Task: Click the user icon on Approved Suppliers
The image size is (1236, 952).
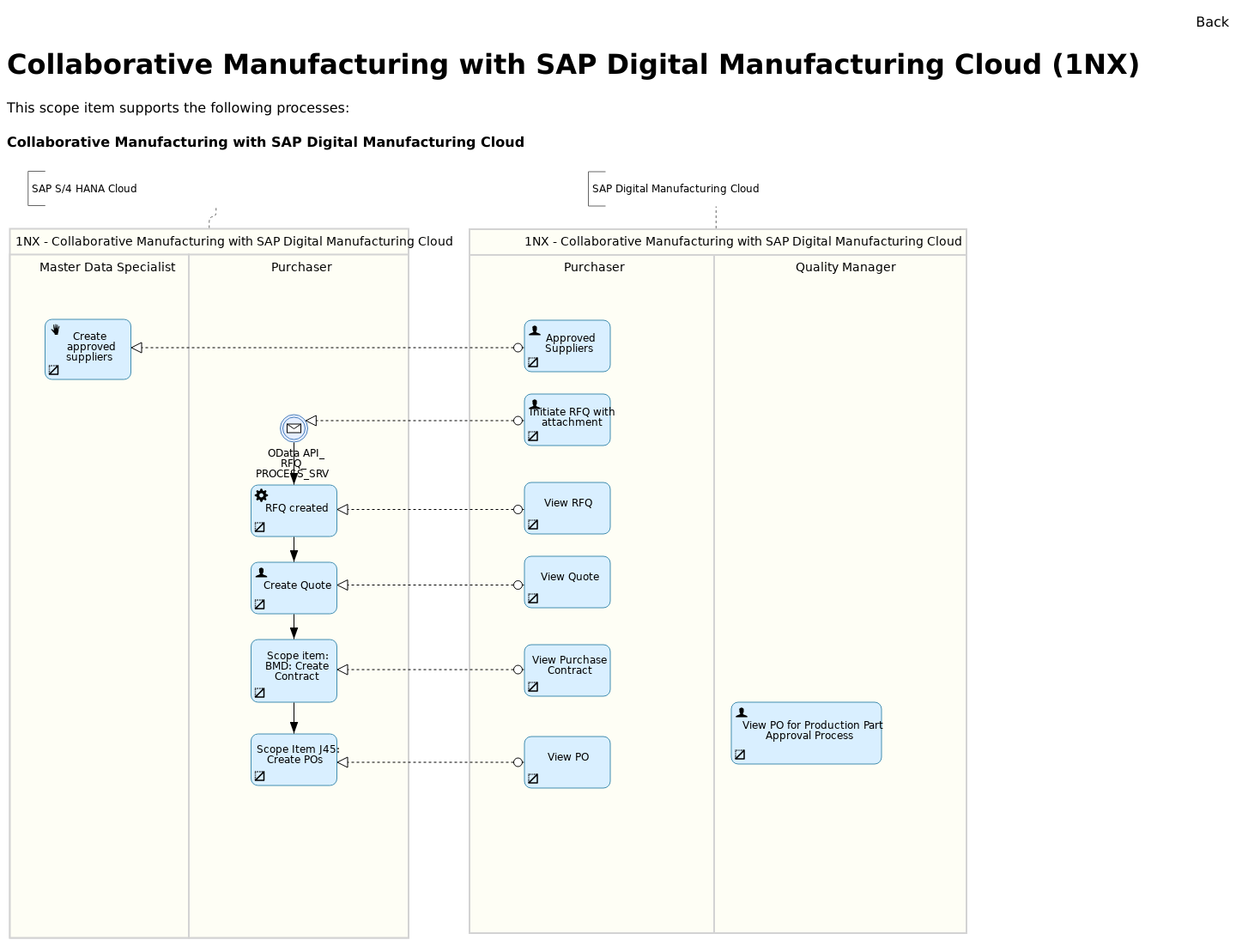Action: click(534, 330)
